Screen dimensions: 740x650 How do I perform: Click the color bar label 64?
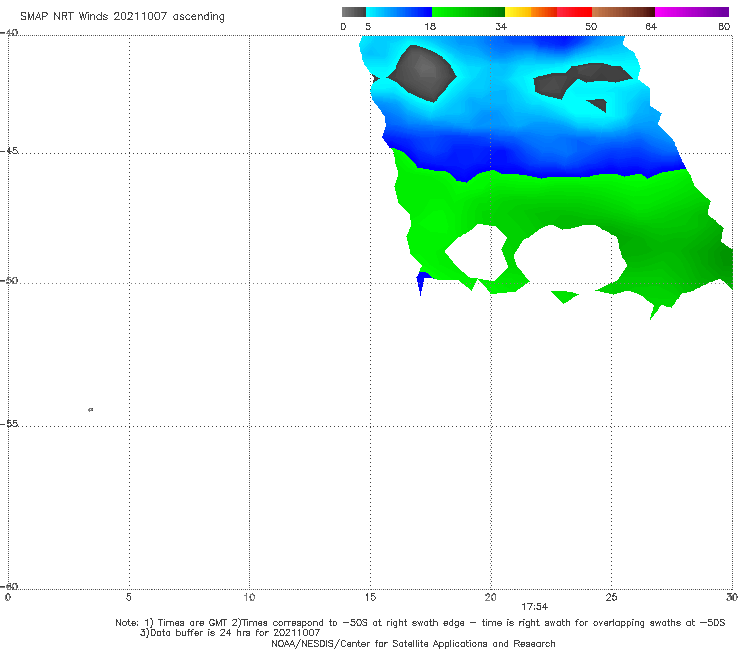(651, 27)
